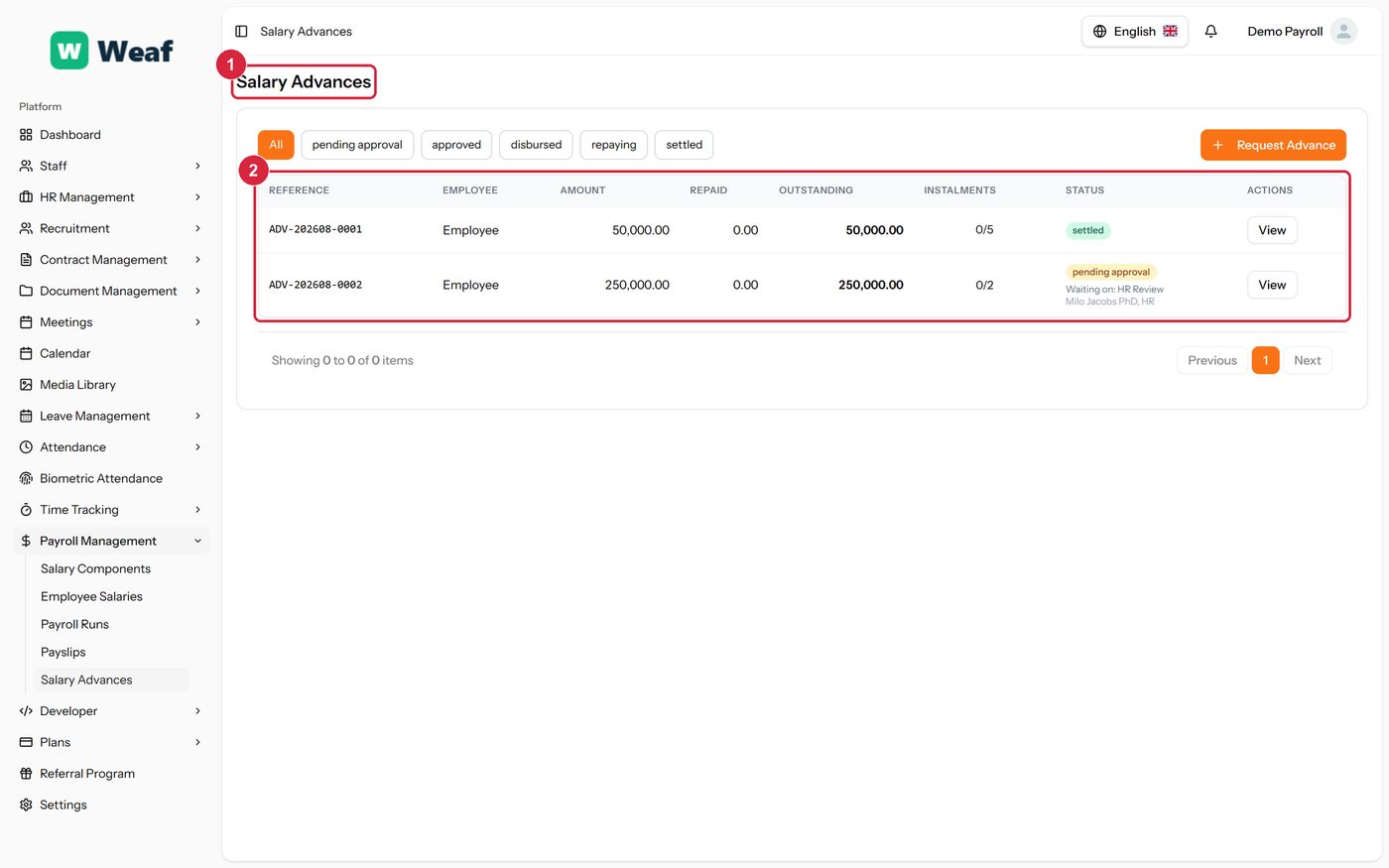Select page 1 in pagination
The width and height of the screenshot is (1389, 868).
coord(1265,360)
